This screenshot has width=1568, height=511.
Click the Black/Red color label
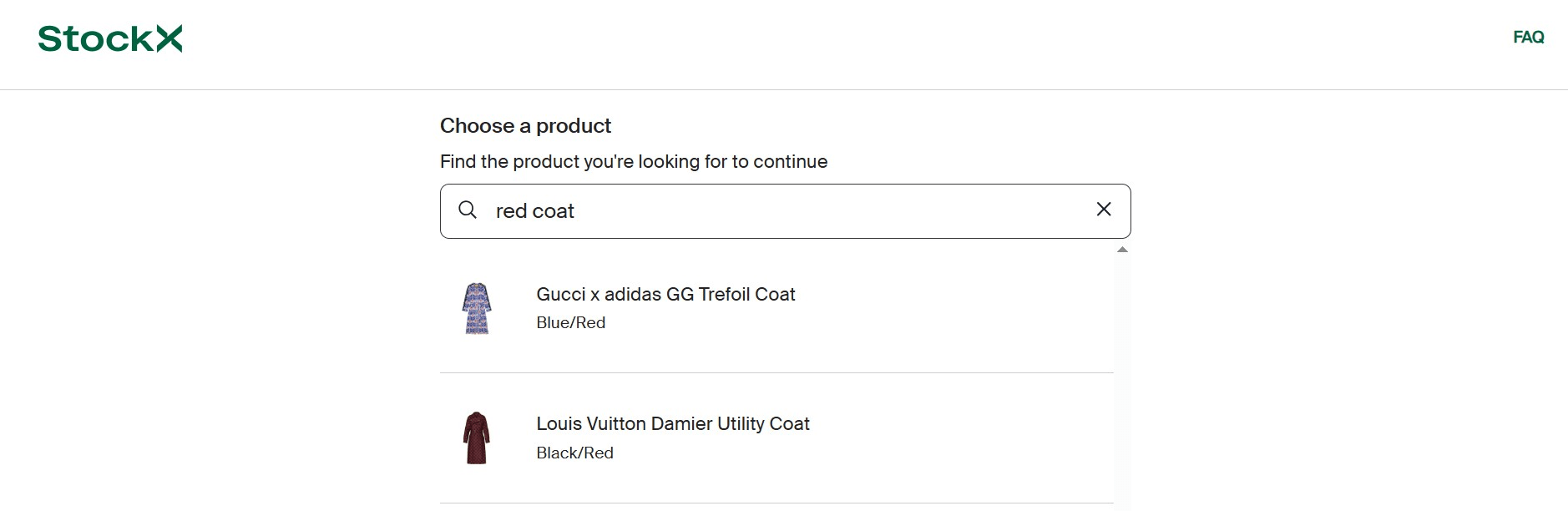point(574,453)
